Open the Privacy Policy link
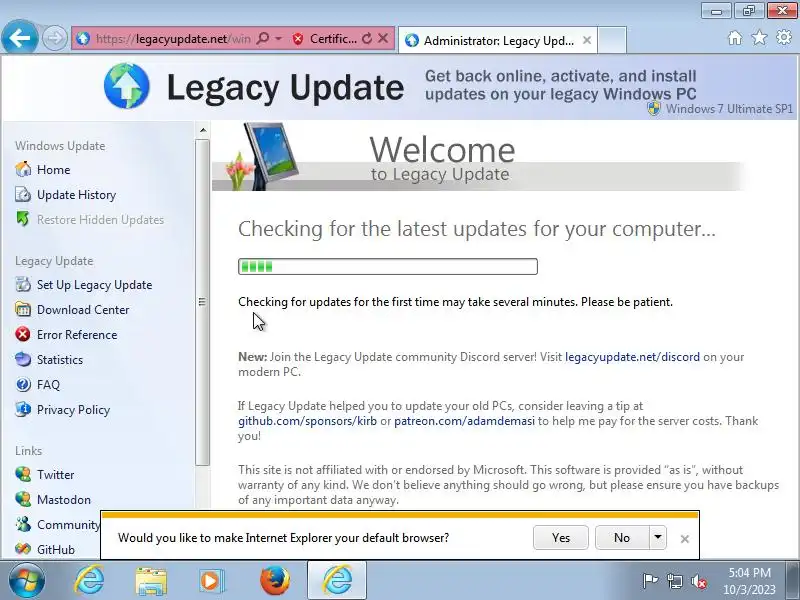This screenshot has height=600, width=800. click(x=73, y=410)
